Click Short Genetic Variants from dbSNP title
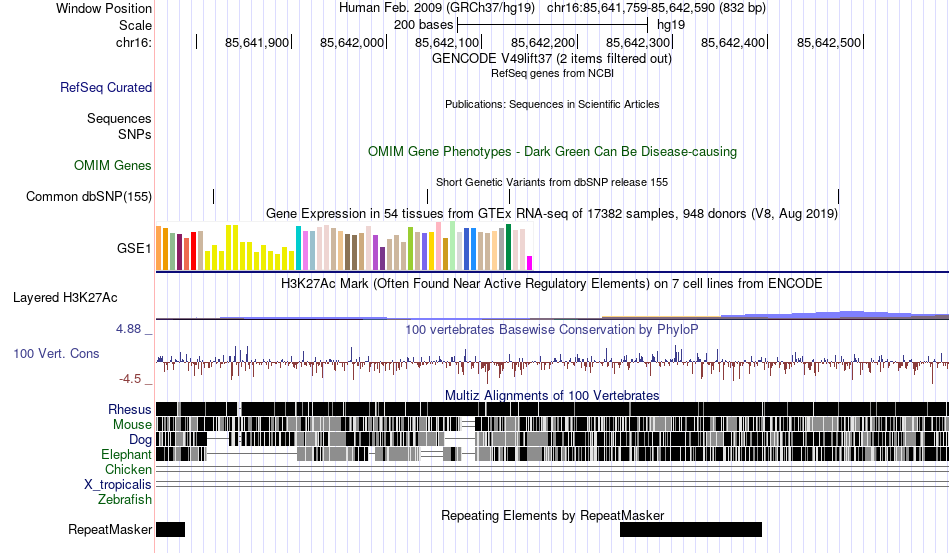The height and width of the screenshot is (553, 950). 552,182
